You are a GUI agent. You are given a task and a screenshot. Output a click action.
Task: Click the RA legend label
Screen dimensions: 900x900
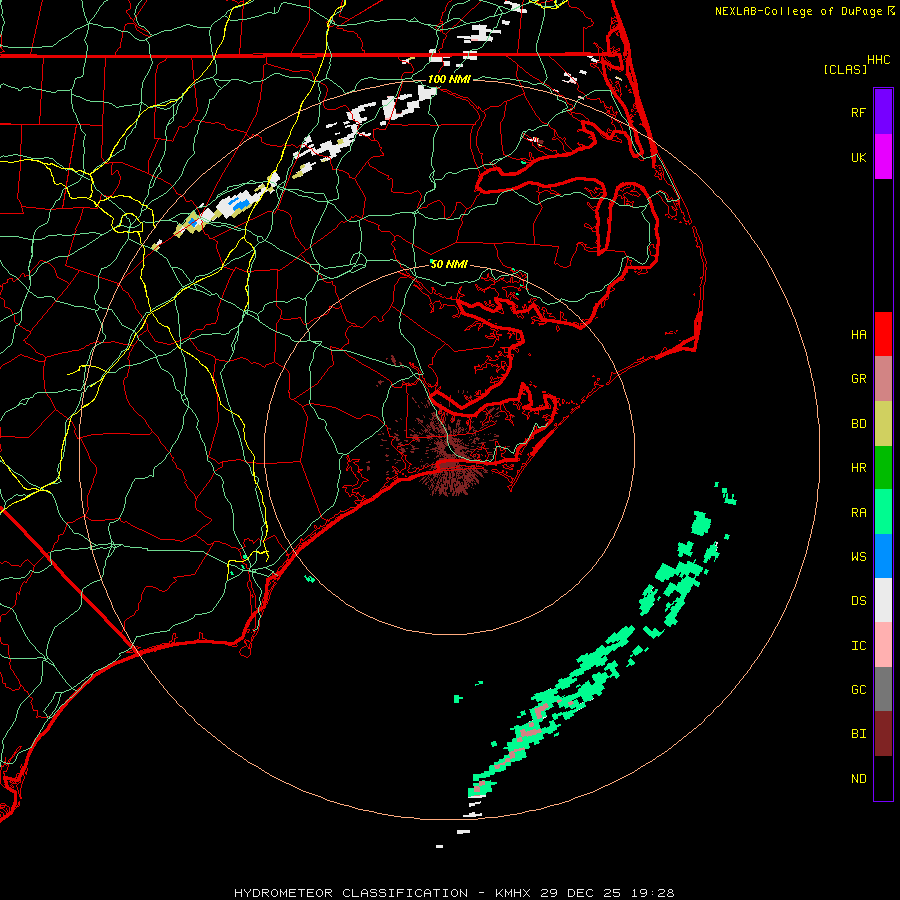858,513
